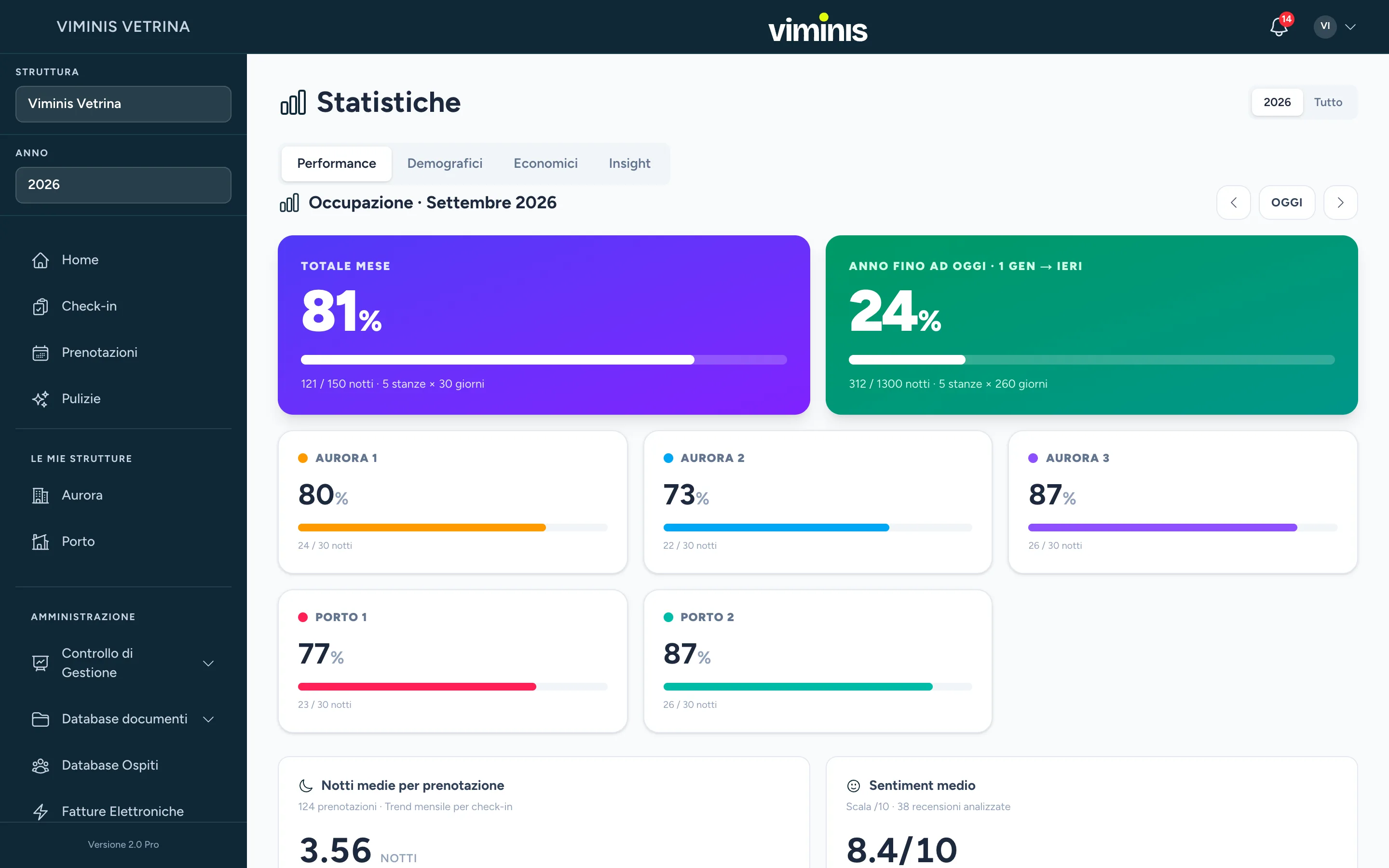Click the Porto 2 occupancy card
Image resolution: width=1389 pixels, height=868 pixels.
click(817, 661)
